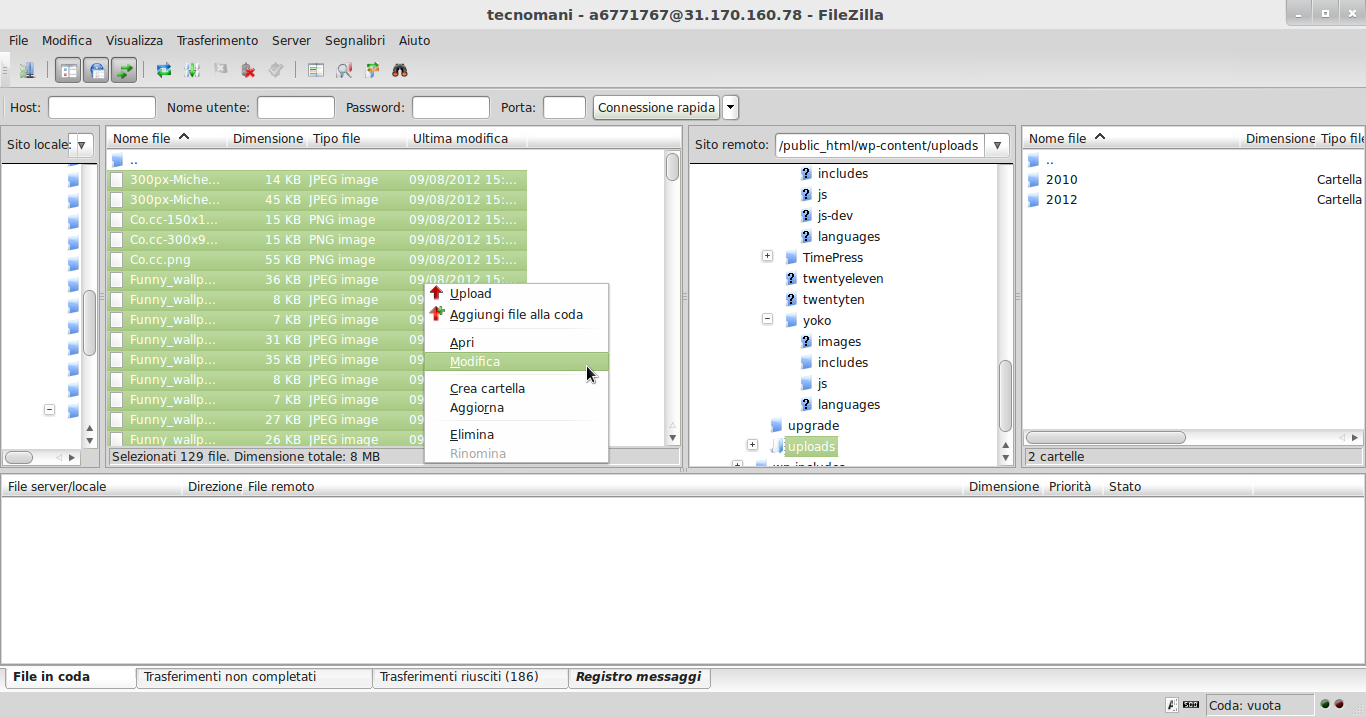
Task: Open the Segnalibri menu
Action: 354,40
